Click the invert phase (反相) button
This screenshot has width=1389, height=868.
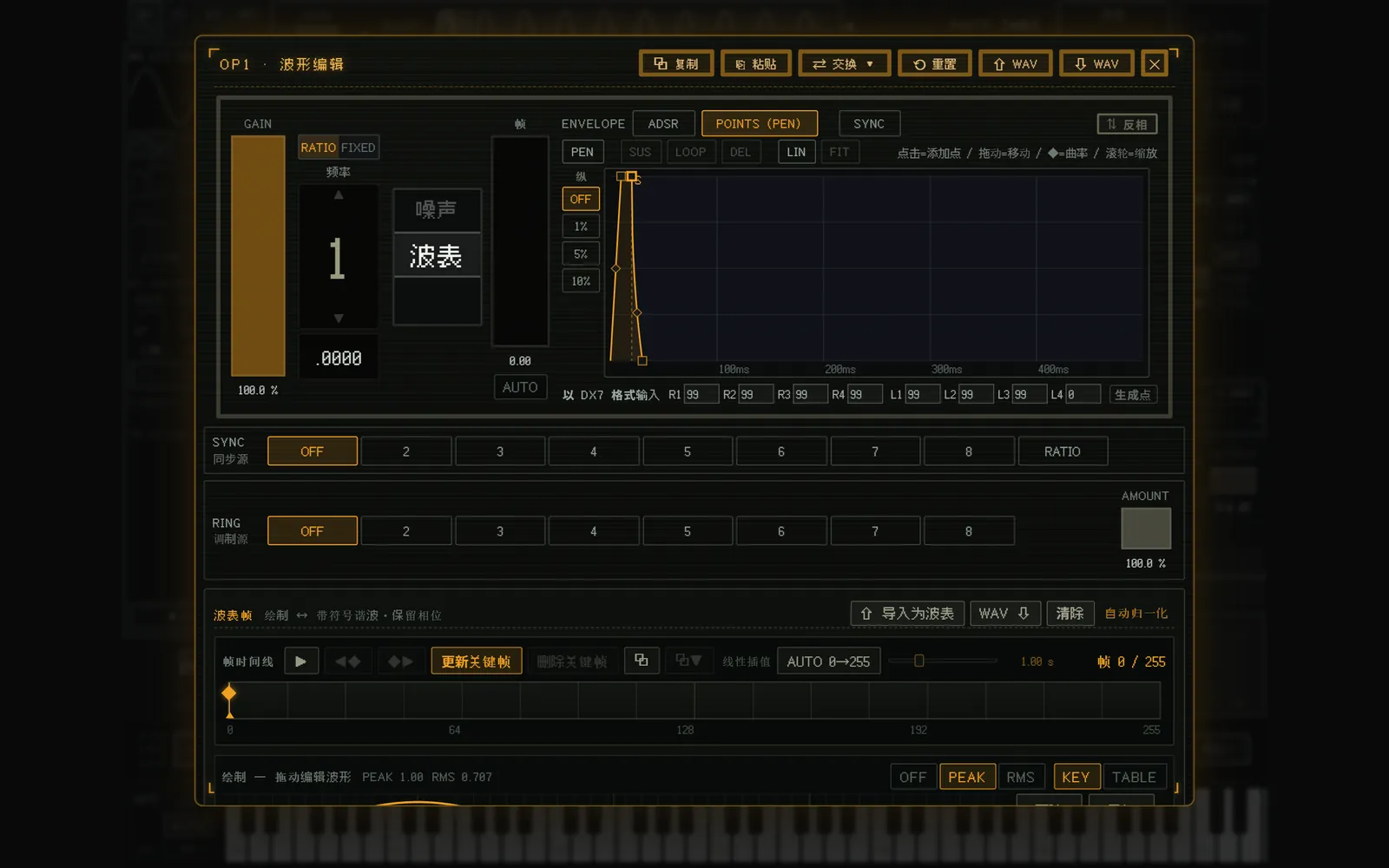coord(1127,124)
